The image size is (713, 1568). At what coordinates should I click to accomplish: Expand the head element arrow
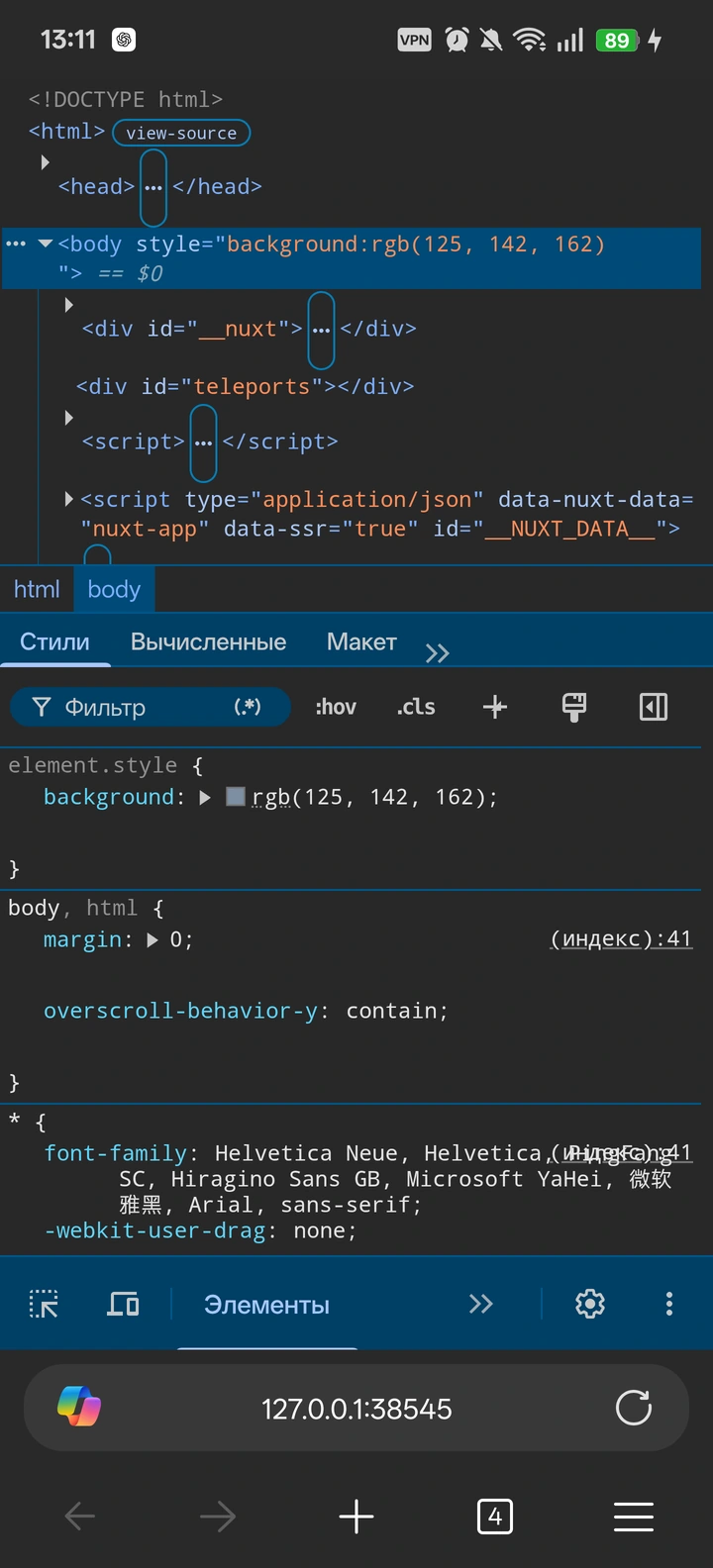tap(45, 161)
